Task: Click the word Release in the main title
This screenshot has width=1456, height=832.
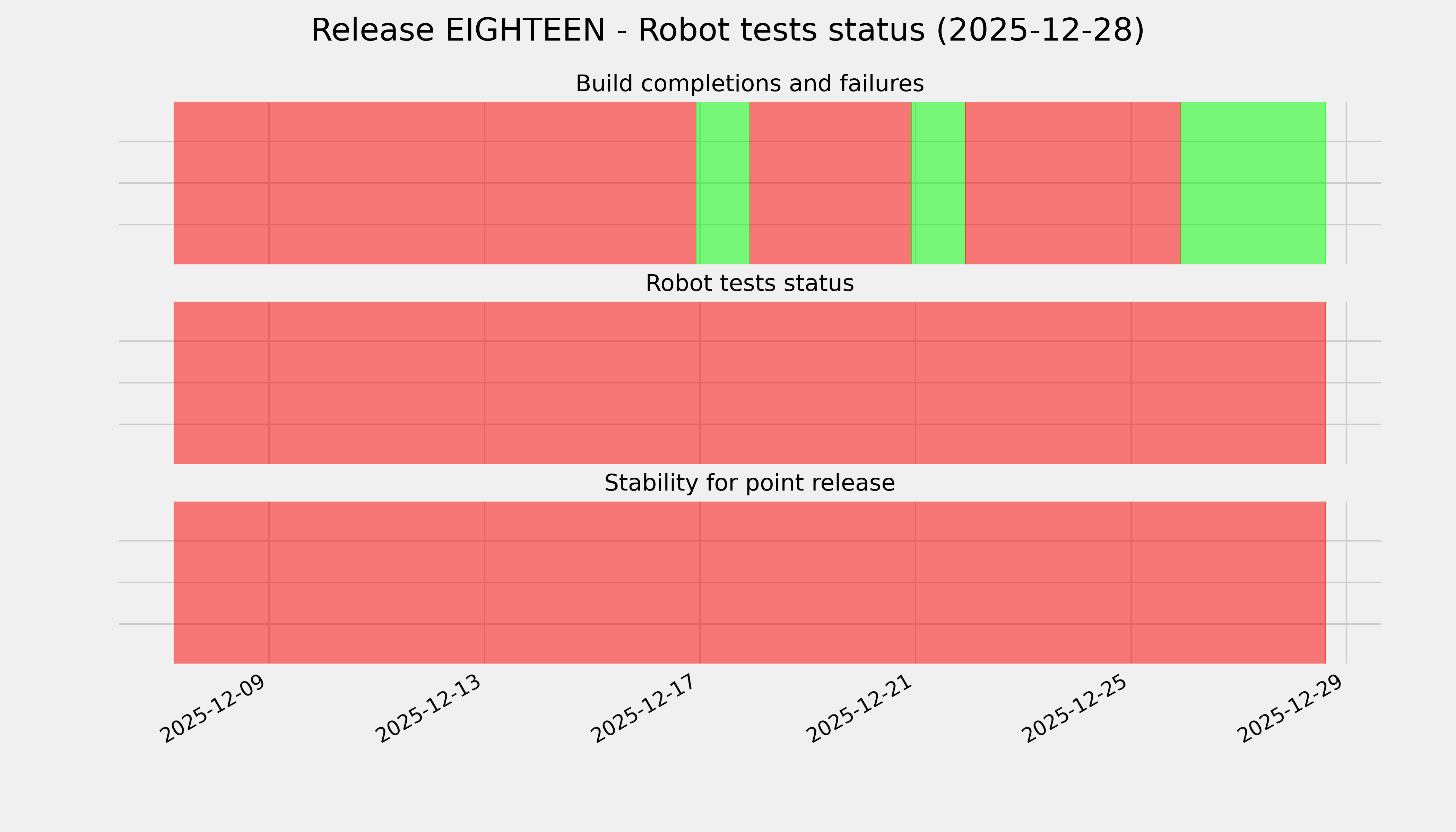Action: coord(372,30)
